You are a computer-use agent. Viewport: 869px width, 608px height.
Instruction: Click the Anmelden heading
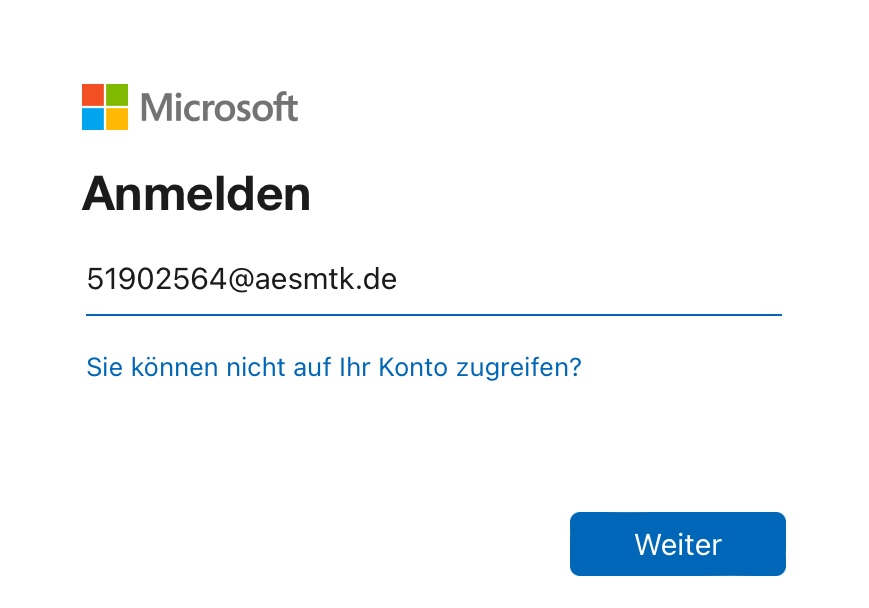pyautogui.click(x=196, y=193)
